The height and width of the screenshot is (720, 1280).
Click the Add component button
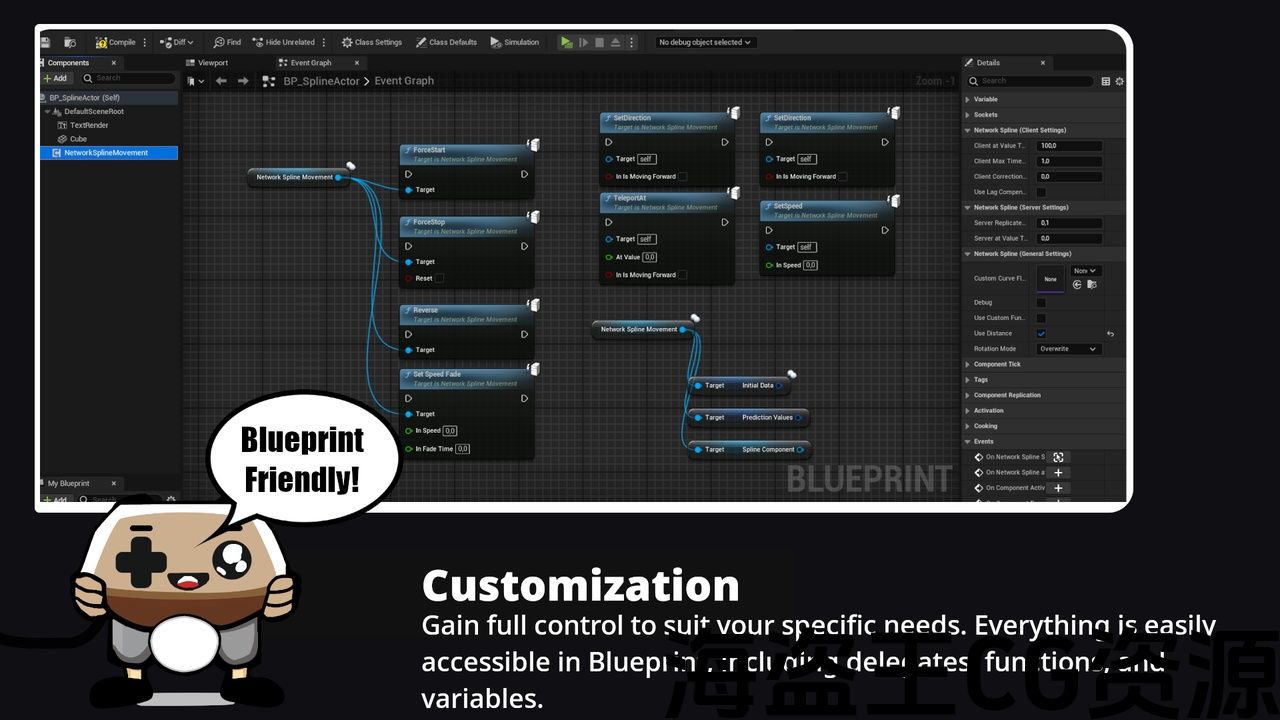pos(55,78)
